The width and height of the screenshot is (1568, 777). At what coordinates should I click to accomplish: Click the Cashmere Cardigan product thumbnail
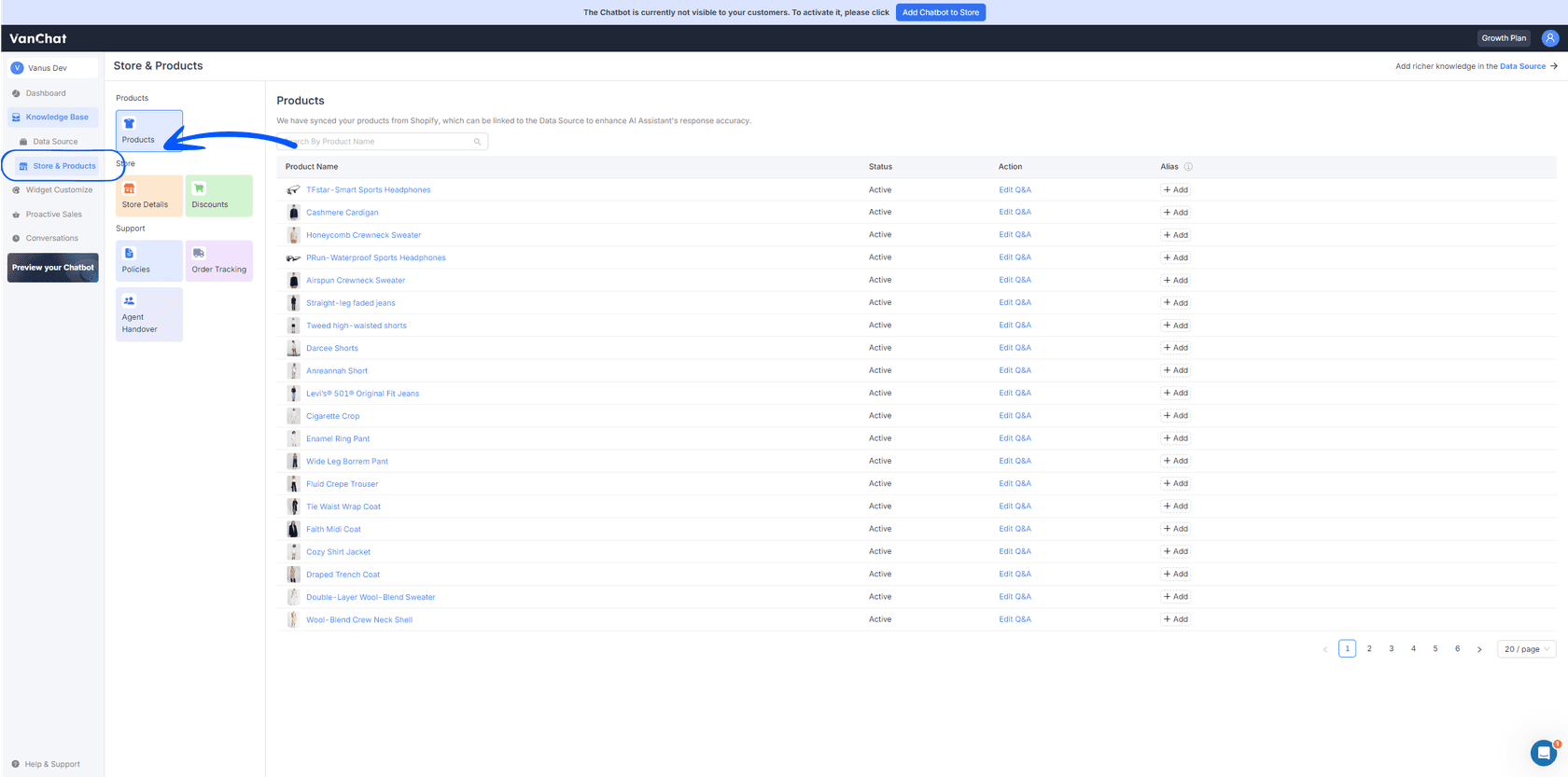pyautogui.click(x=293, y=213)
